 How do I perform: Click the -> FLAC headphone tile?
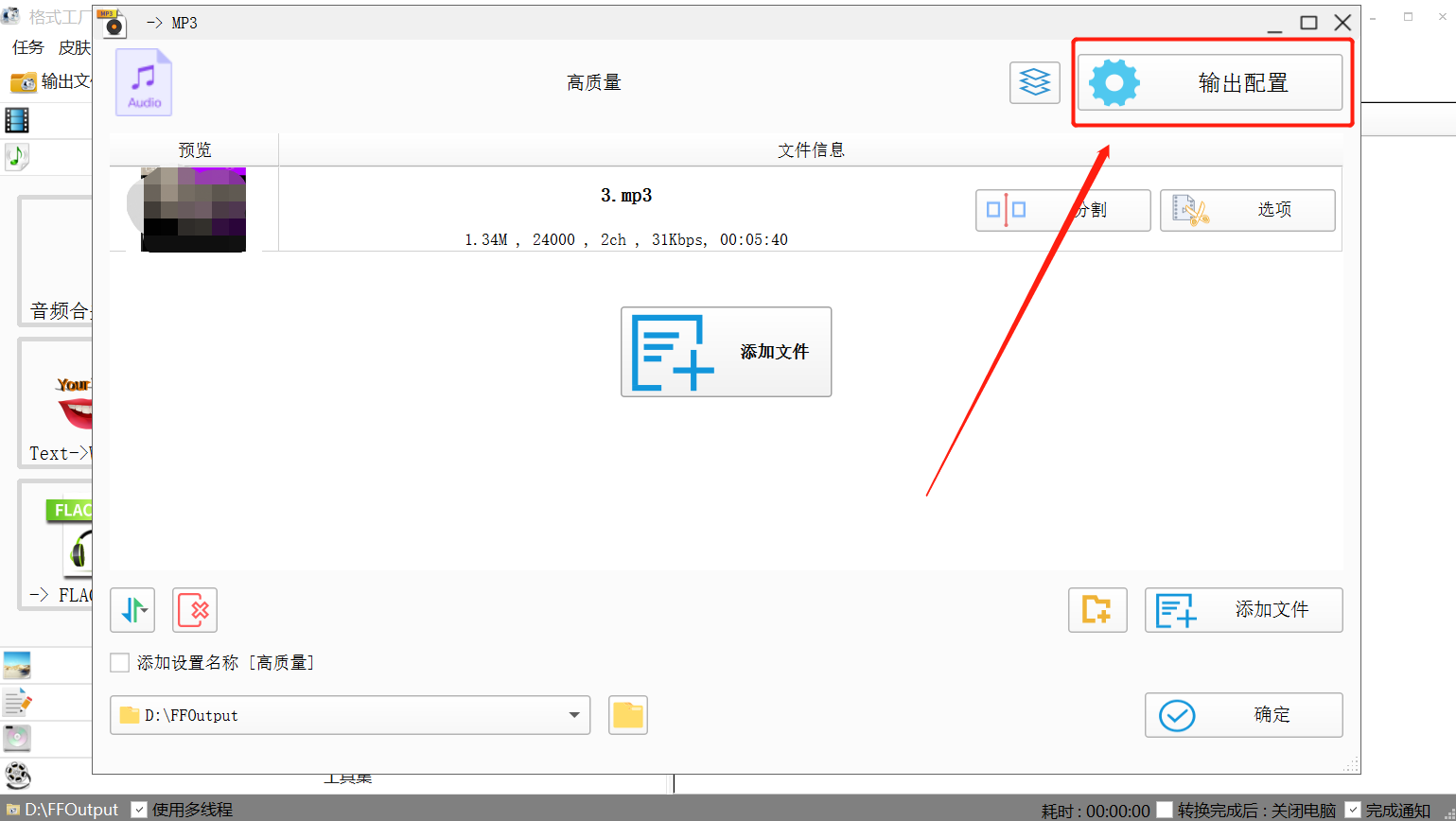[x=56, y=545]
